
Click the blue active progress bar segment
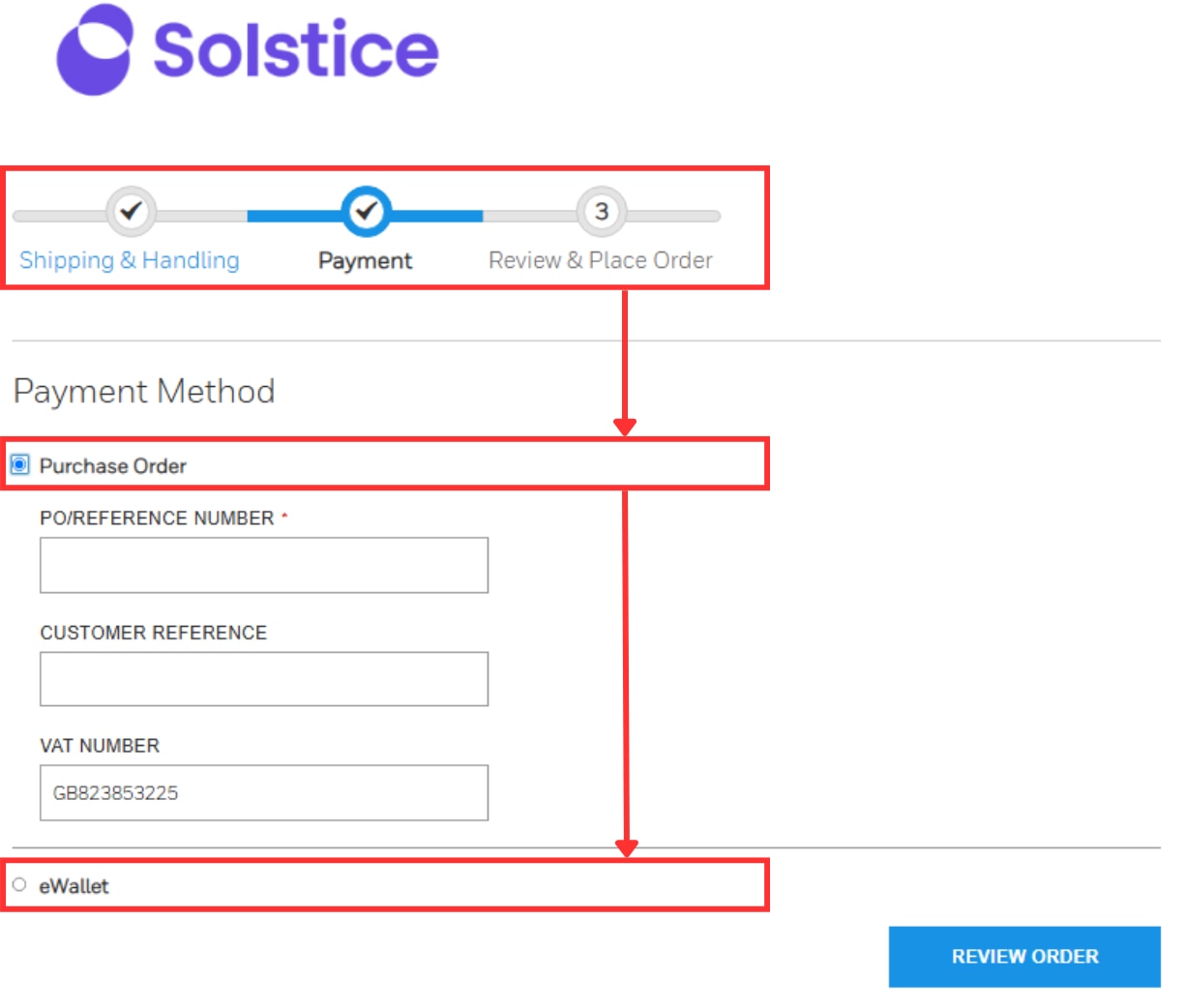[365, 216]
